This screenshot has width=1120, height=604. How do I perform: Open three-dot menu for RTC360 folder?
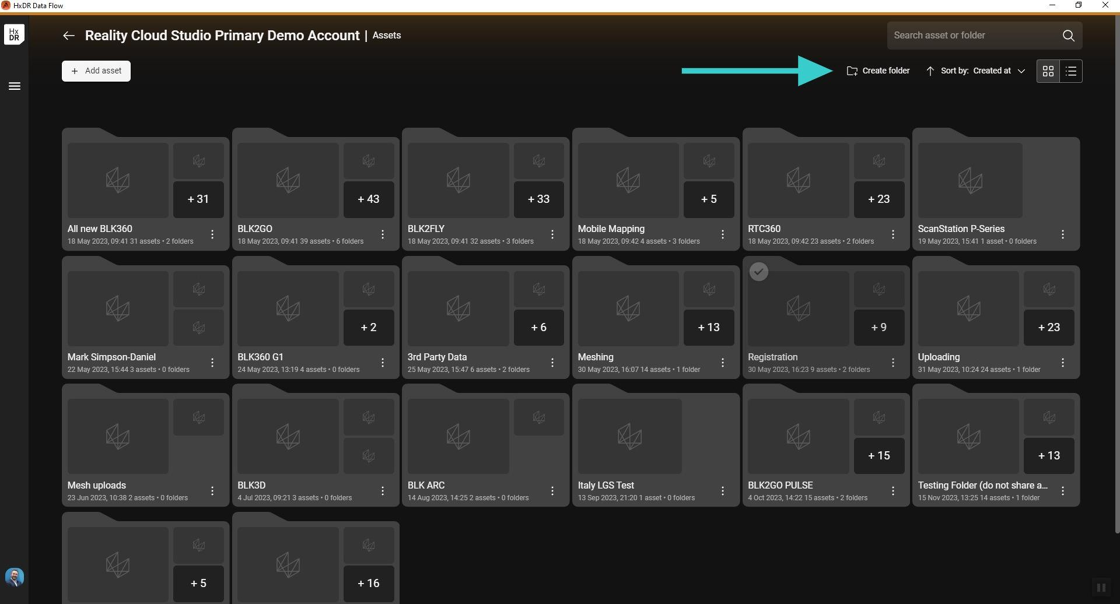point(893,234)
